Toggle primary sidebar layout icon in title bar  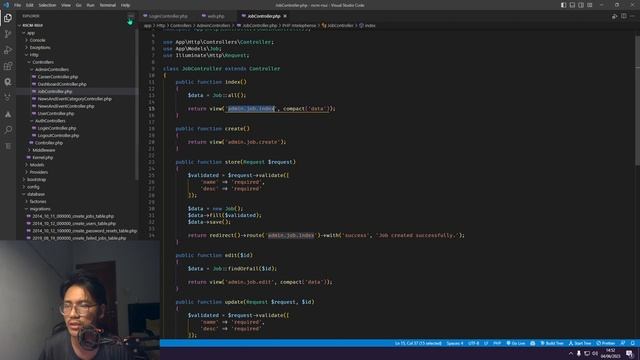pyautogui.click(x=563, y=5)
